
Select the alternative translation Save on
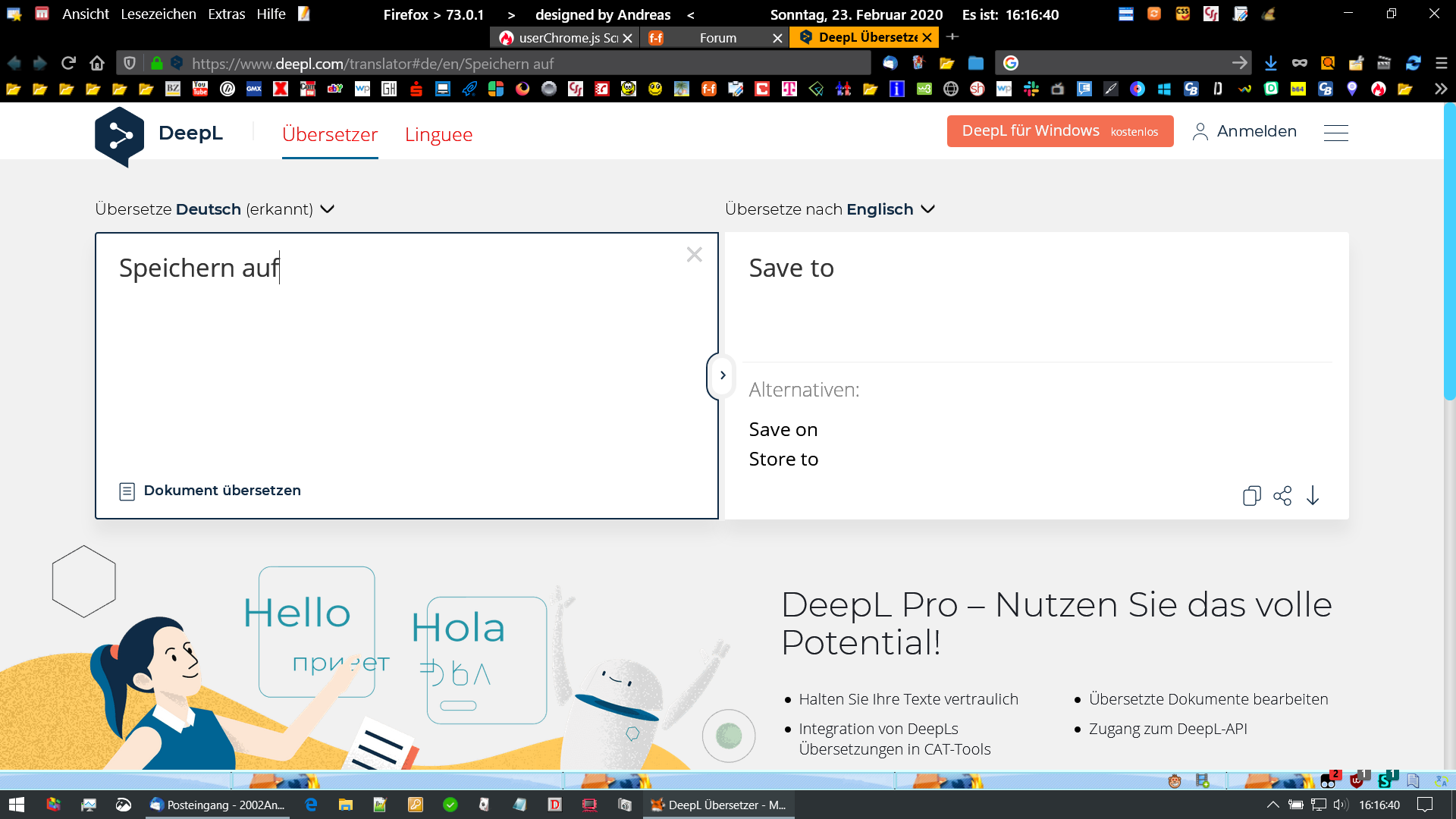point(783,429)
